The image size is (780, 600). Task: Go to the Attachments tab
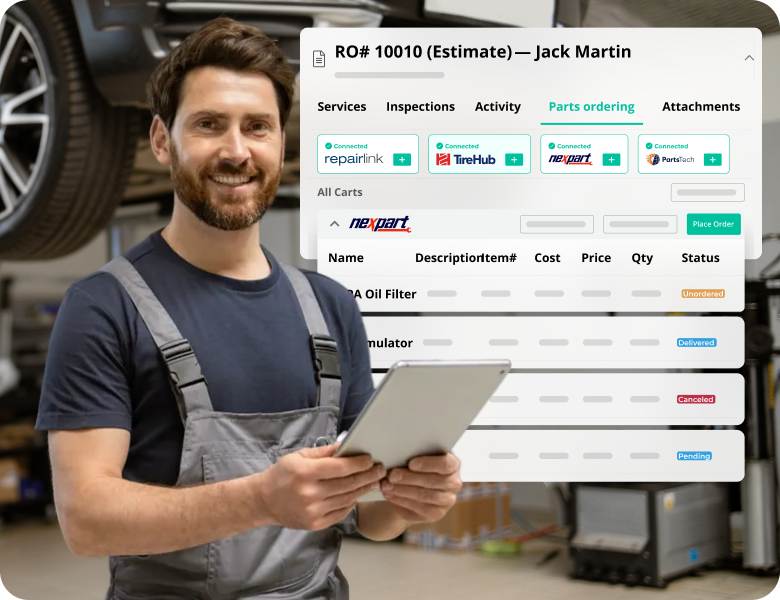(x=701, y=107)
